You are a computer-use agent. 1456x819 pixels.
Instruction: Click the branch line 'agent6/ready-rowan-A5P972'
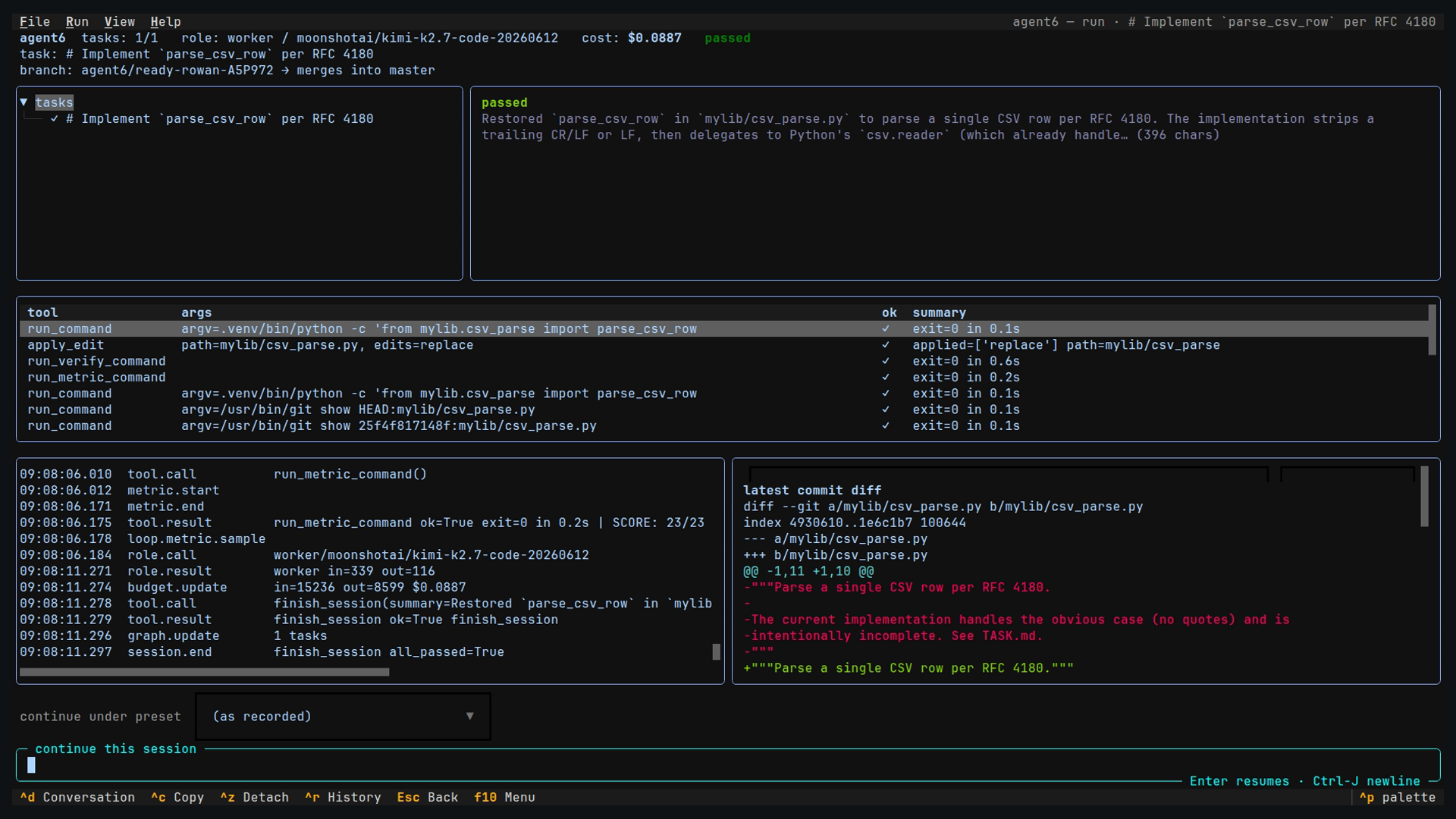point(227,71)
